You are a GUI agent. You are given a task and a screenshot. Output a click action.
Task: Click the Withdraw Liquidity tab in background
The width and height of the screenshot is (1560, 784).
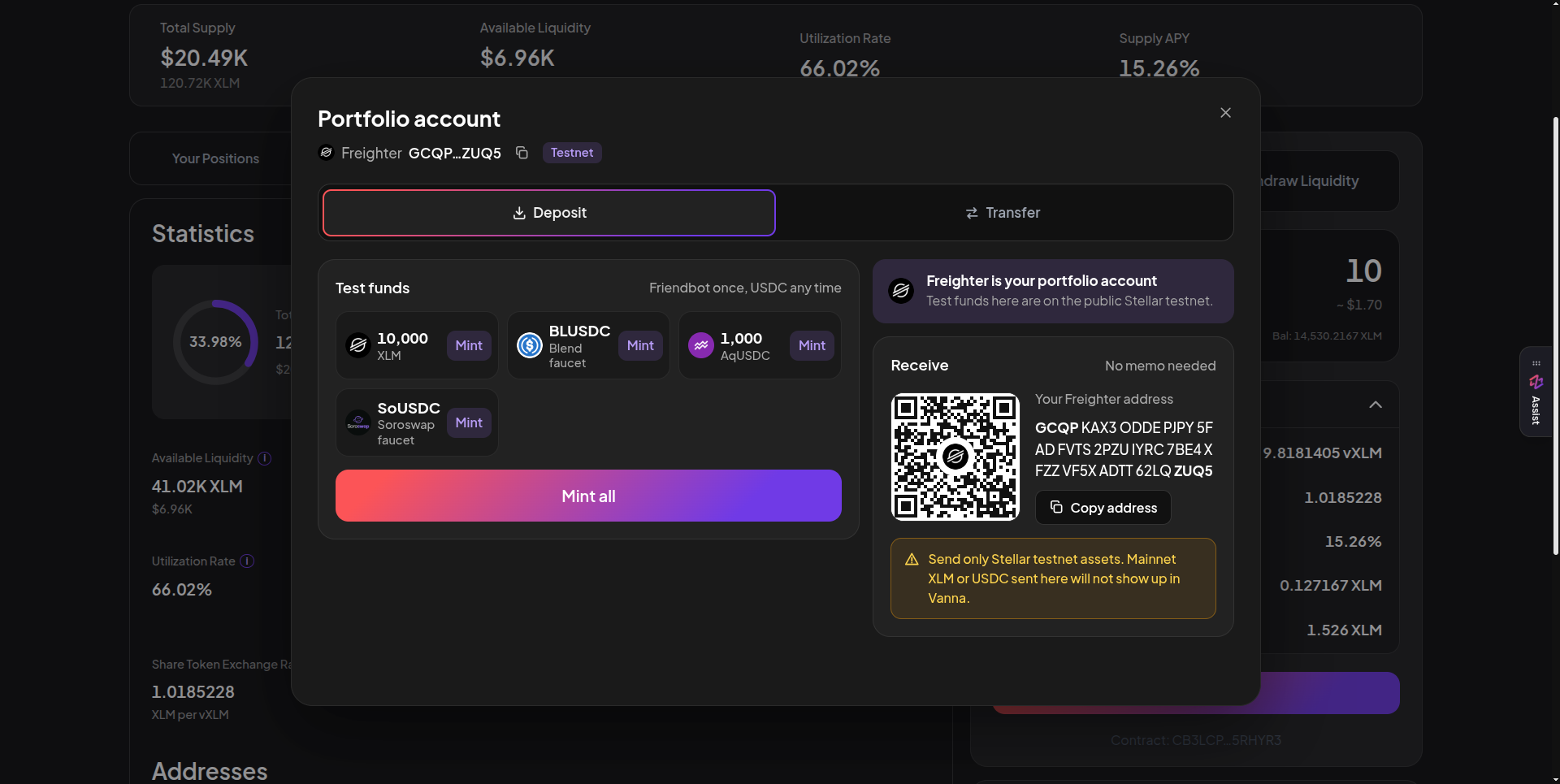click(x=1310, y=181)
